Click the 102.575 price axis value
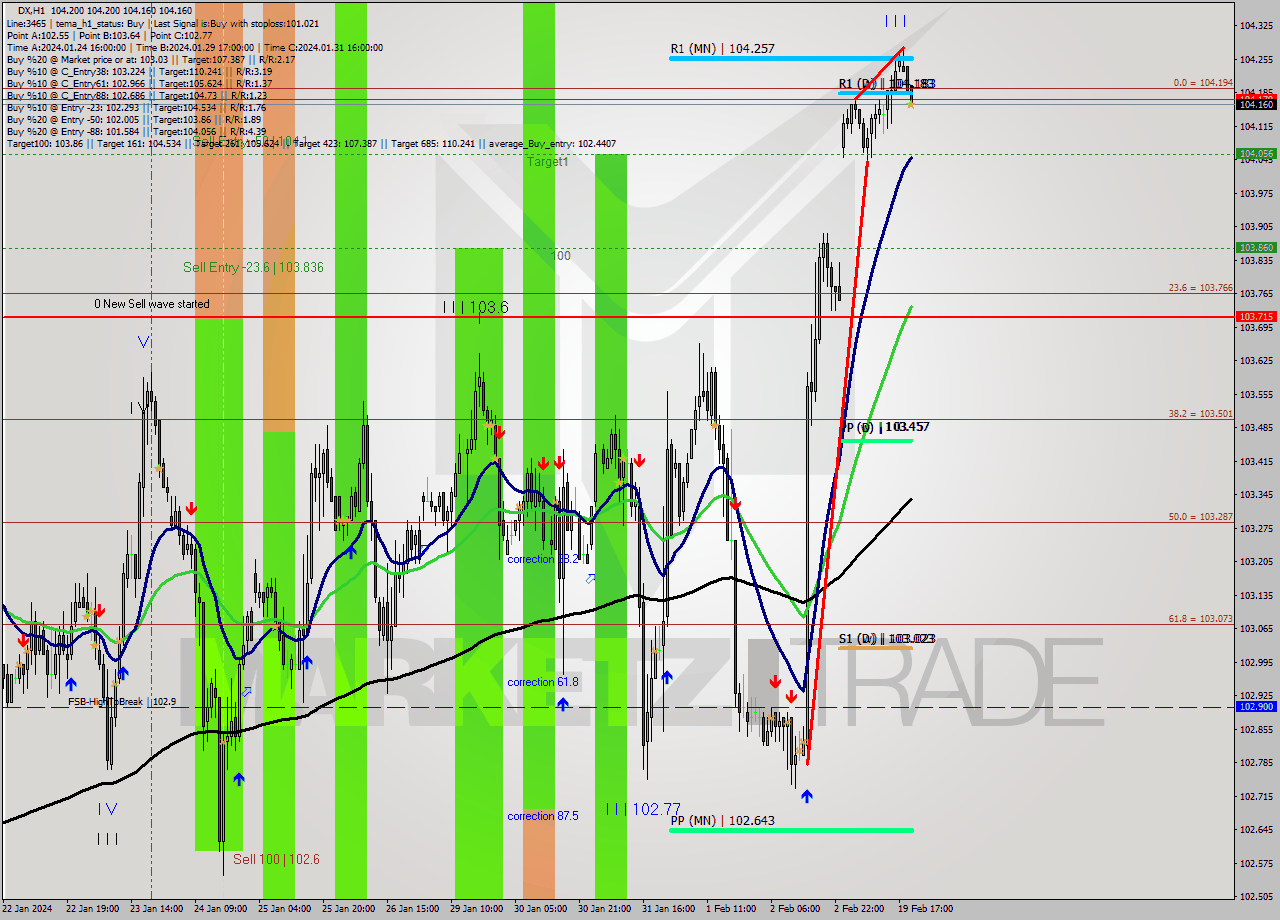1280x920 pixels. [1256, 863]
